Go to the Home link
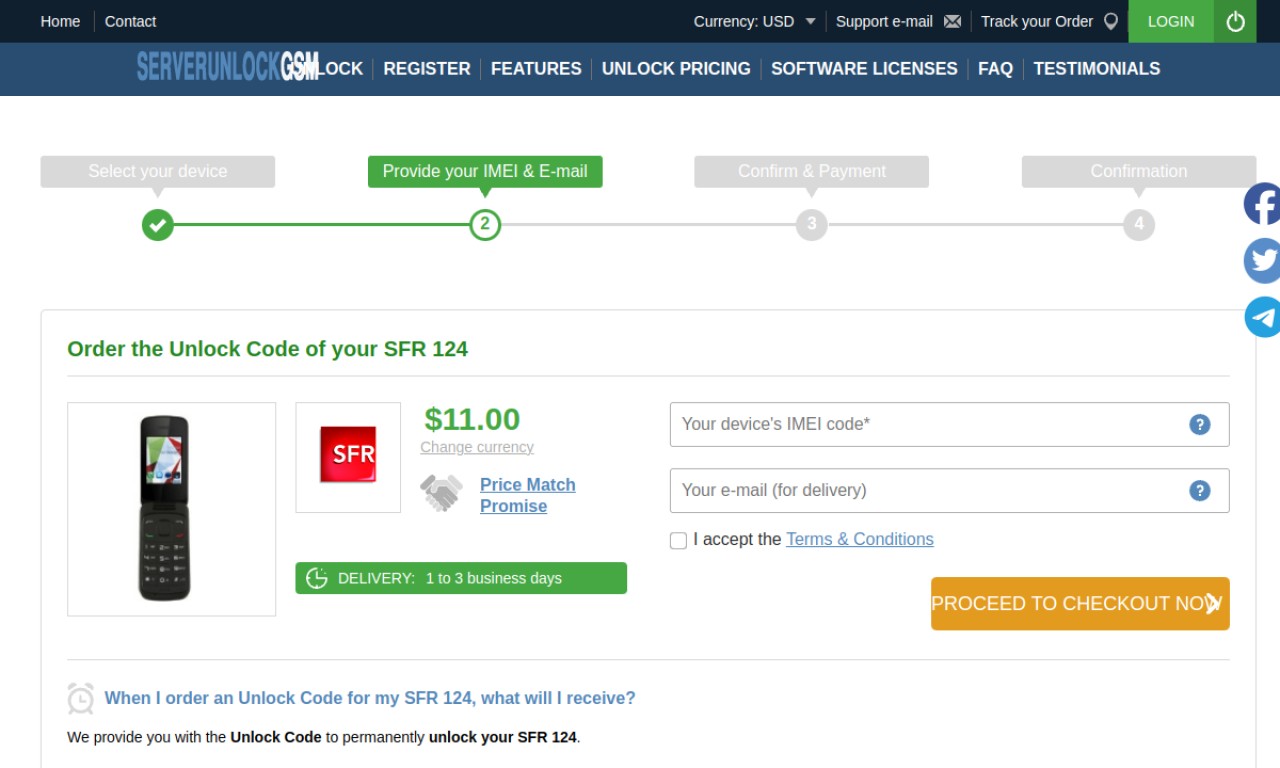 tap(60, 21)
